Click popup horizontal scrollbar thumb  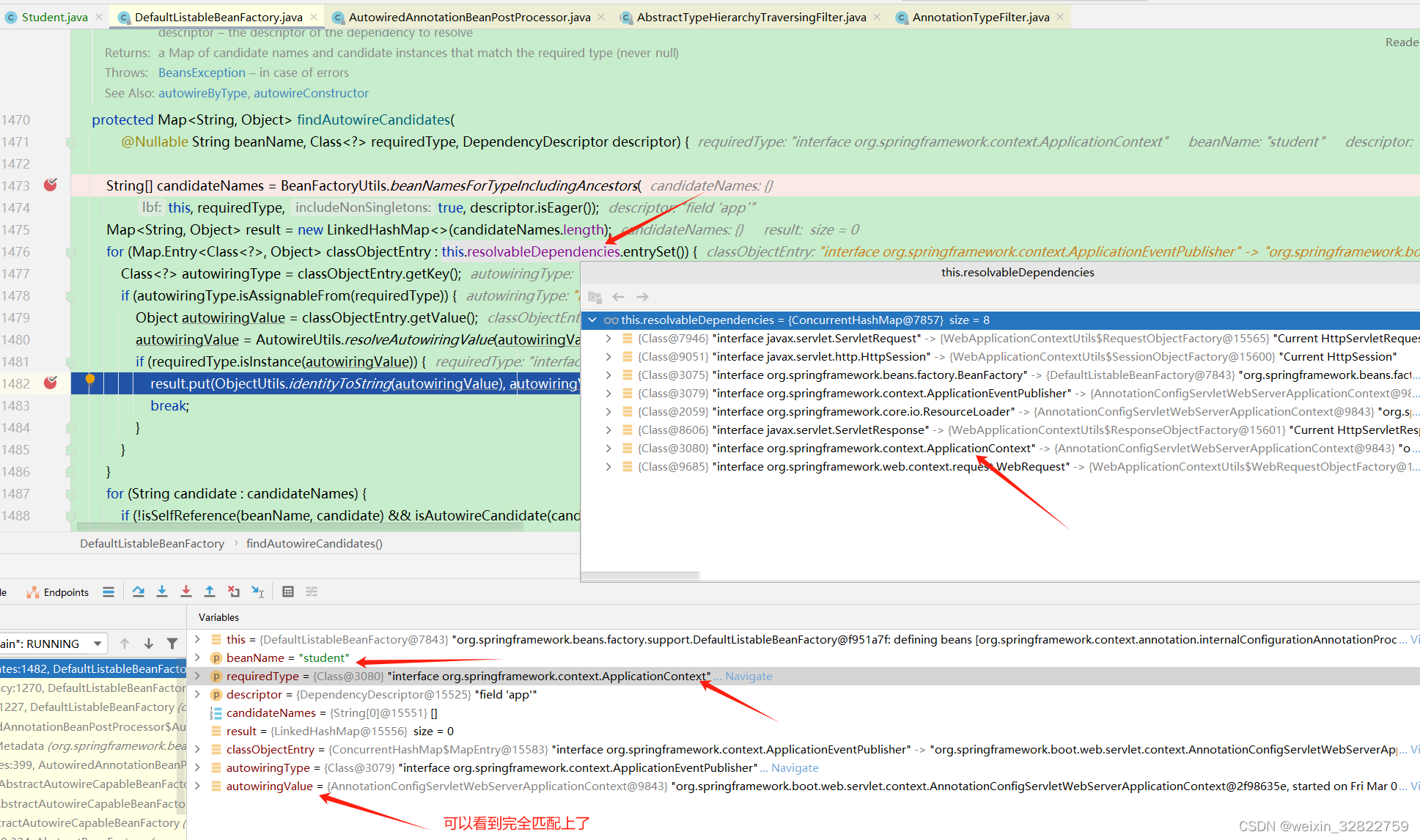[641, 576]
